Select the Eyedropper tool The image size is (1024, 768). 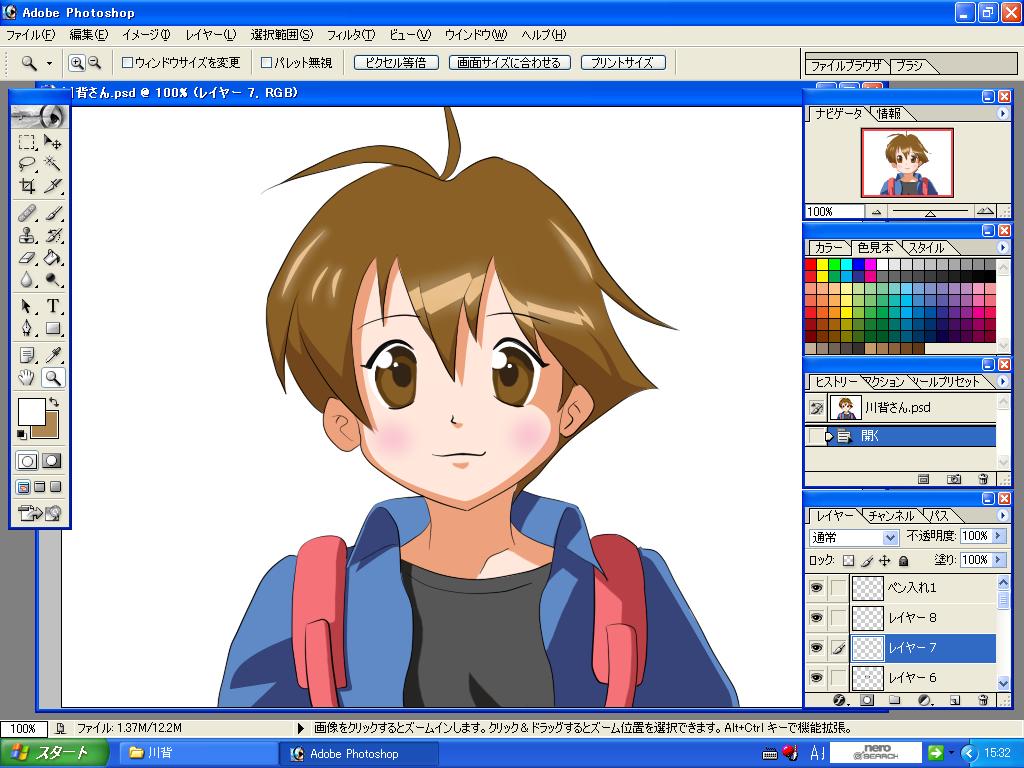tap(52, 355)
